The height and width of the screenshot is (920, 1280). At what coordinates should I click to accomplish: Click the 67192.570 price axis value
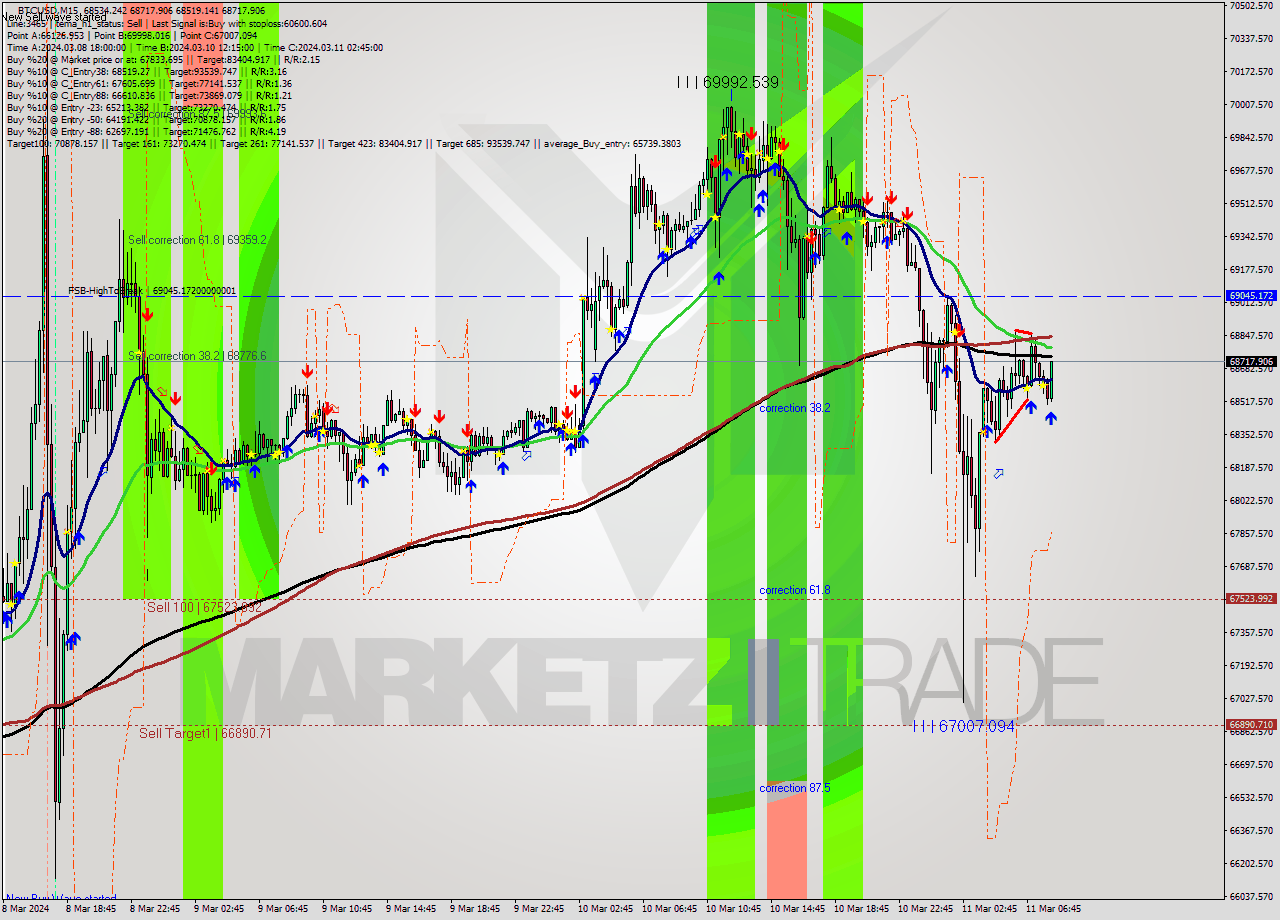click(1251, 665)
